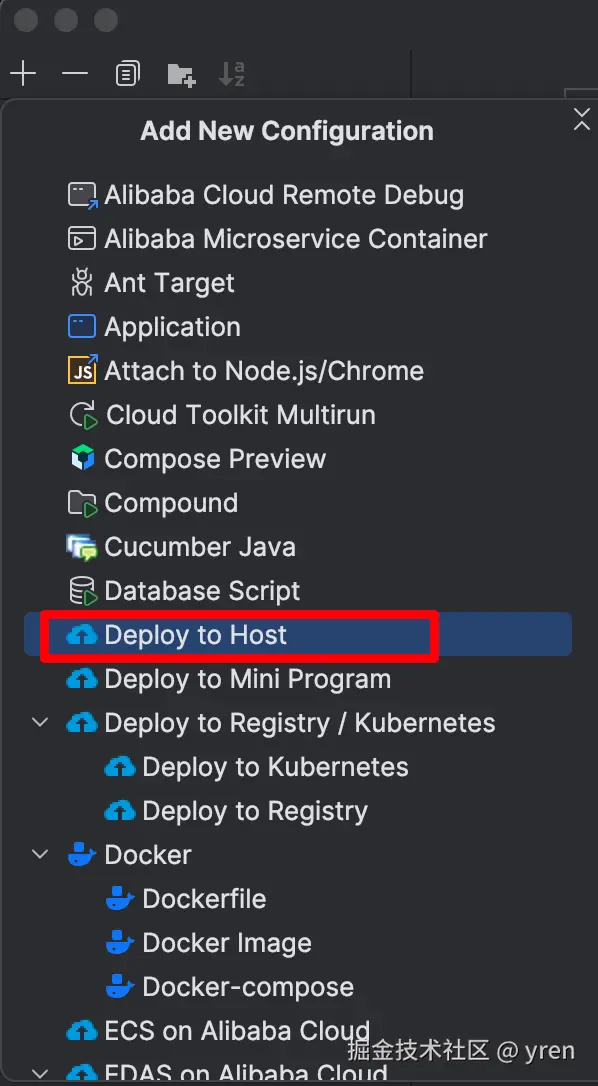Collapse the Docker group chevron

pos(41,855)
